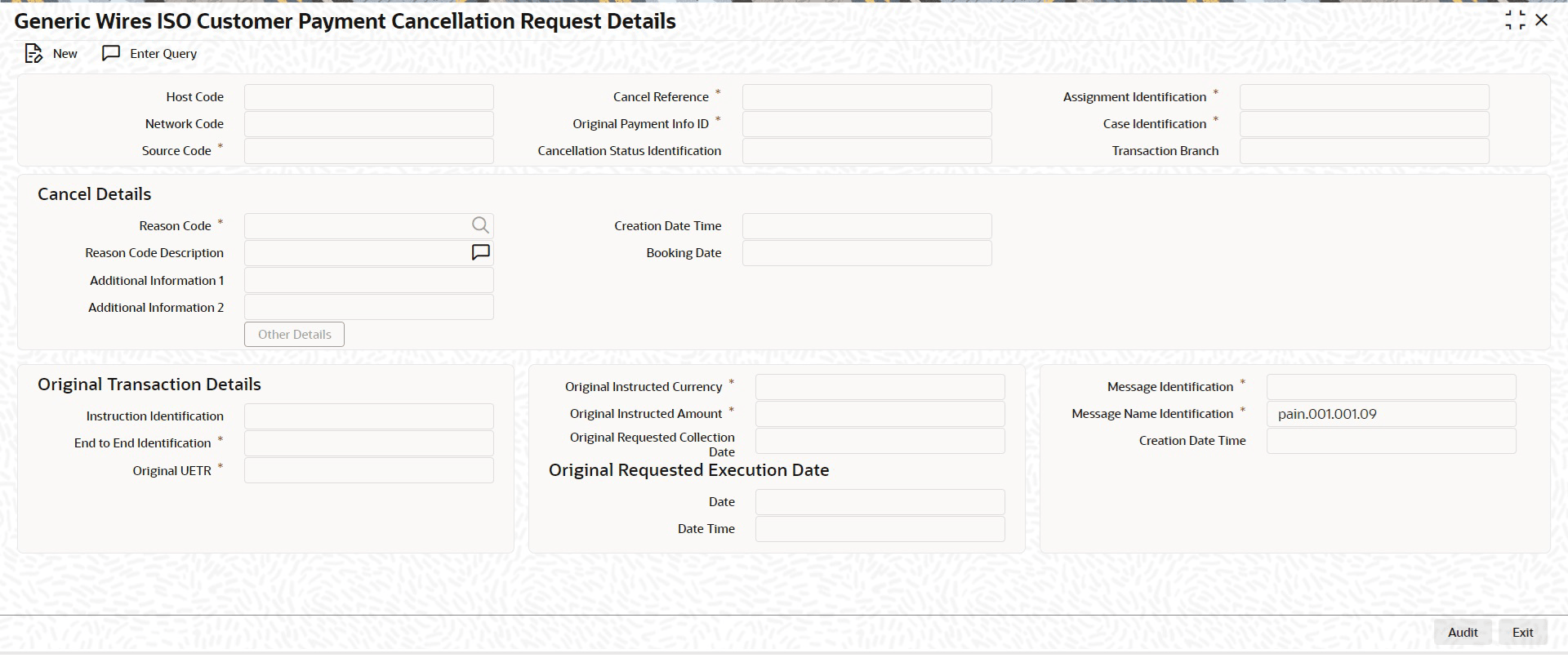This screenshot has width=1568, height=658.
Task: Click the Instruction Identification field
Action: click(x=369, y=416)
